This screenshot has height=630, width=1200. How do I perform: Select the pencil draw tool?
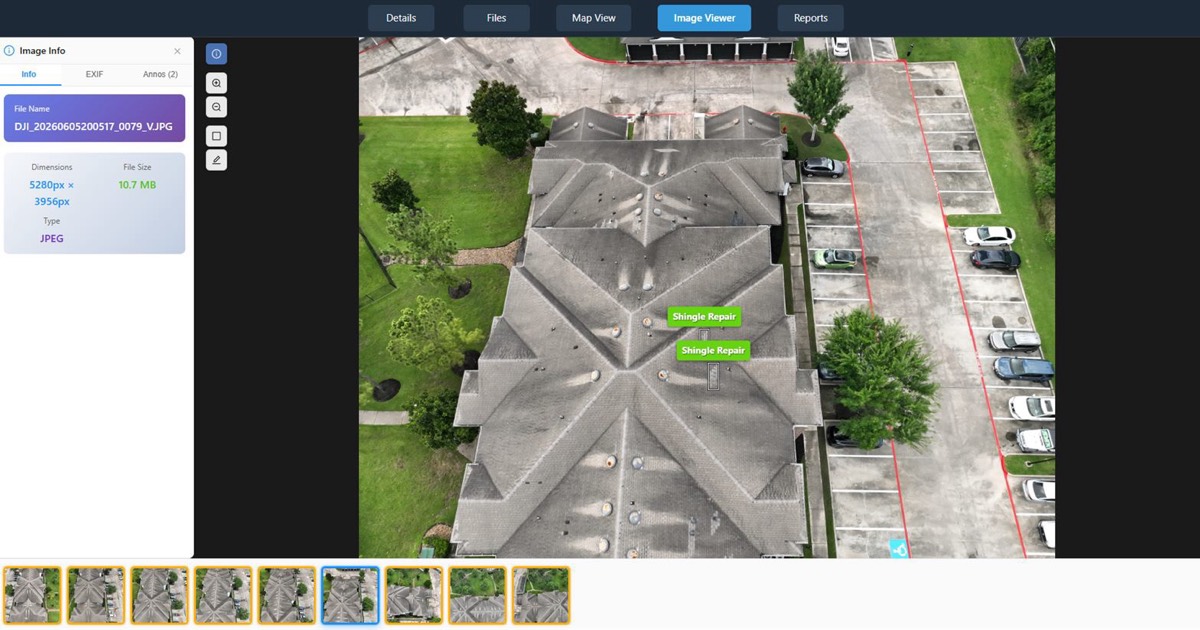point(216,160)
